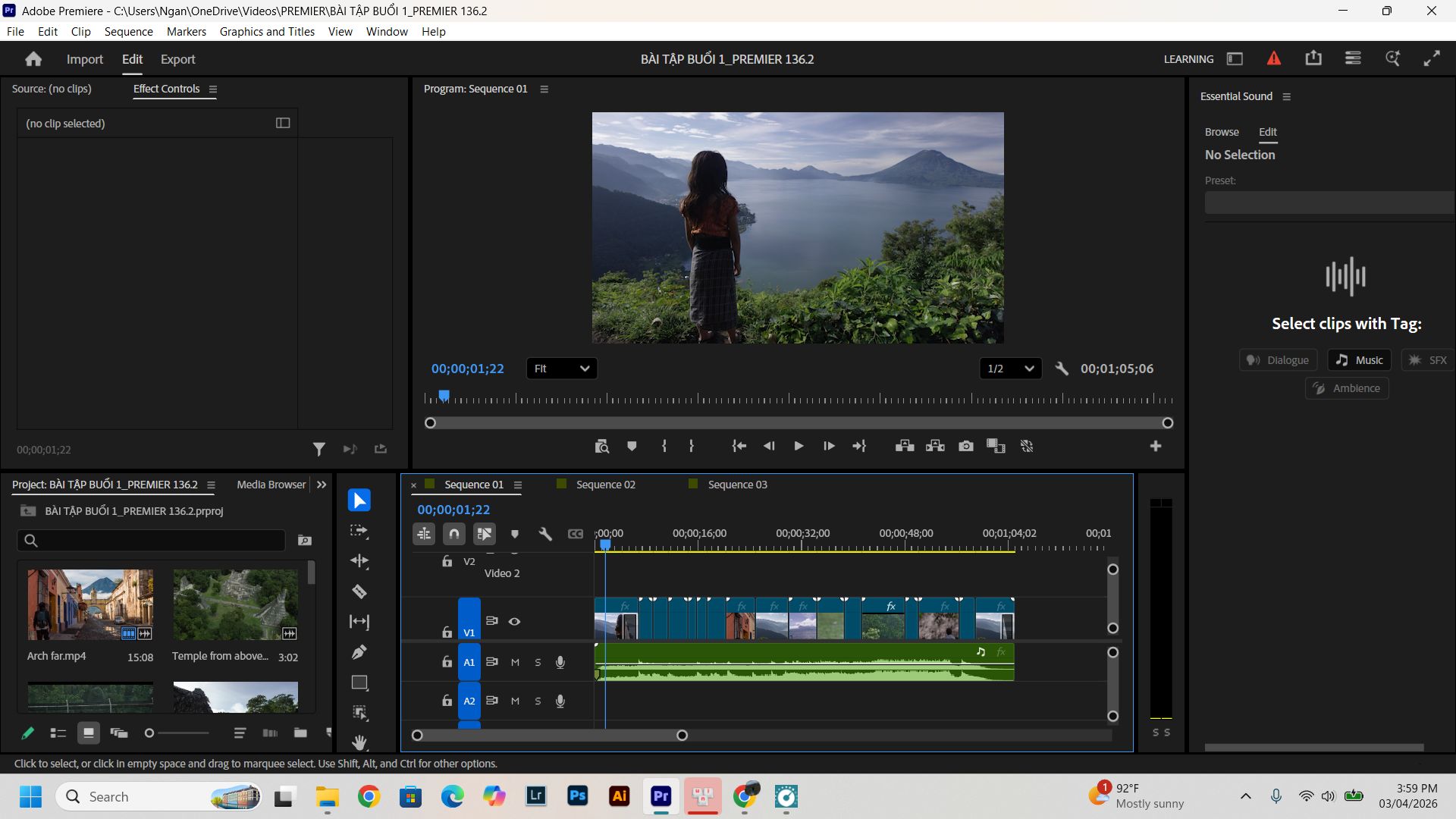Screen dimensions: 1456x819
Task: Mute audio track A1
Action: (x=515, y=662)
